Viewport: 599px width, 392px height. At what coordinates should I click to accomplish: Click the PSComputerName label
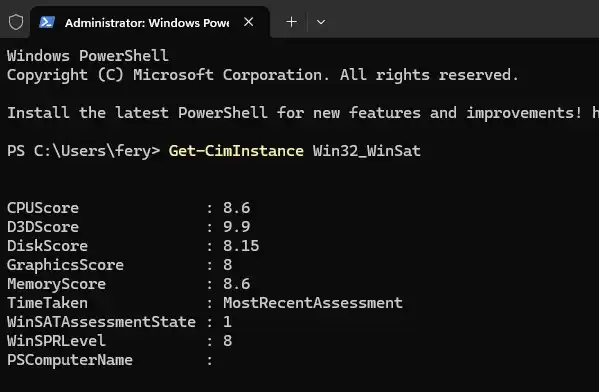point(70,360)
